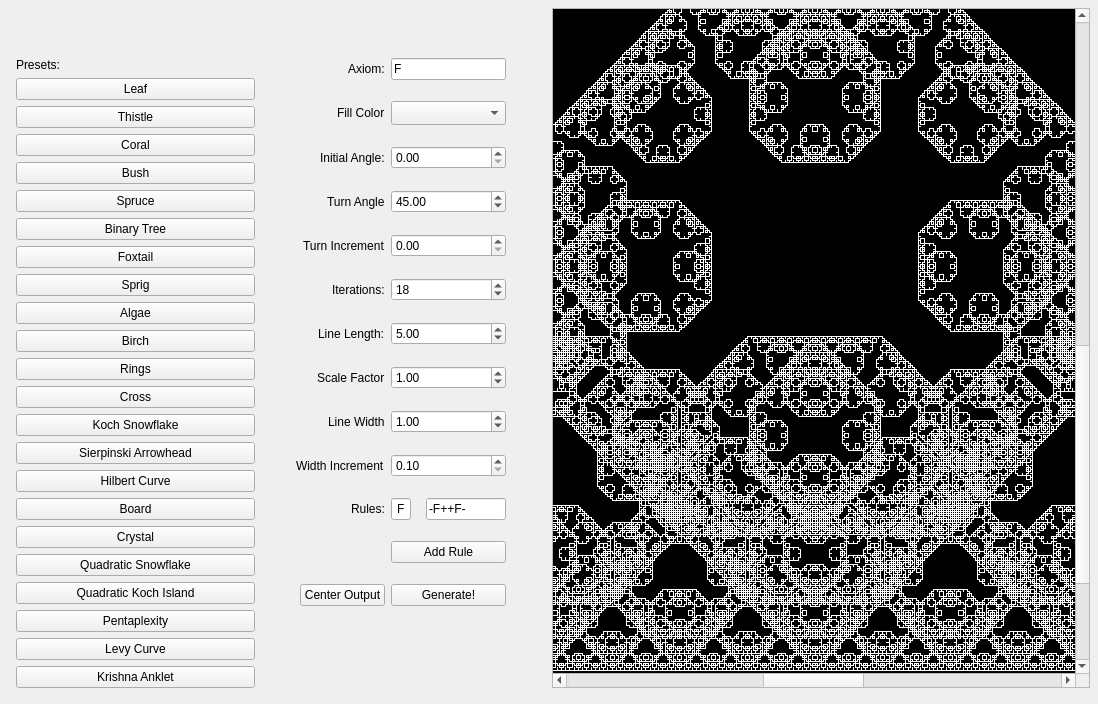Image resolution: width=1098 pixels, height=704 pixels.
Task: Decrease the Turn Angle using the down arrow
Action: click(x=497, y=206)
